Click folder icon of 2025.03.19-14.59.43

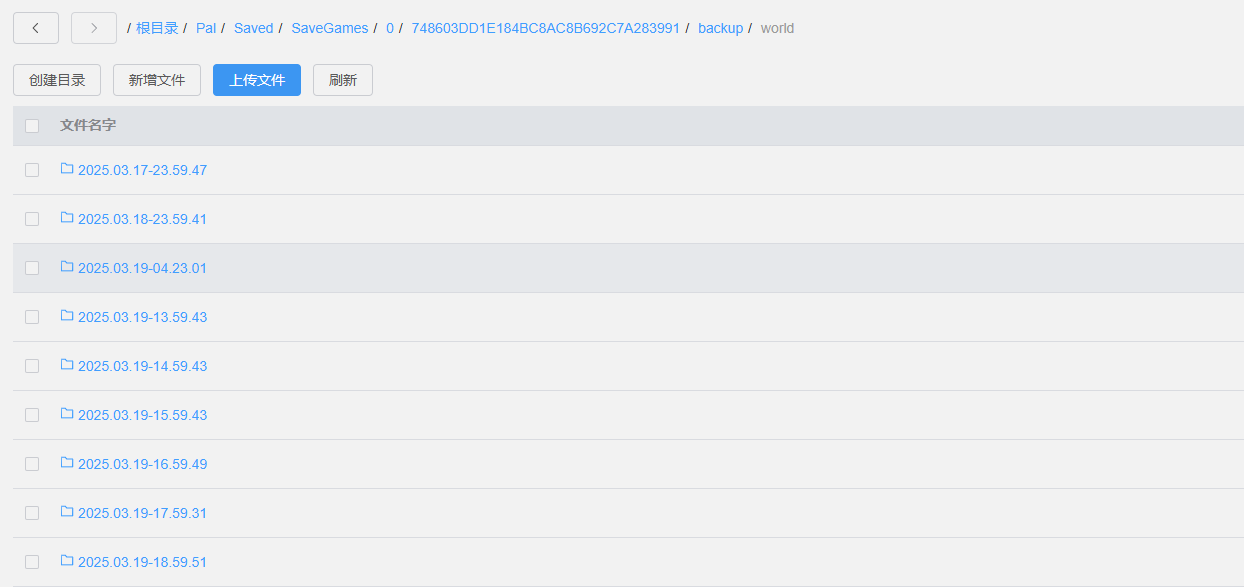tap(67, 365)
